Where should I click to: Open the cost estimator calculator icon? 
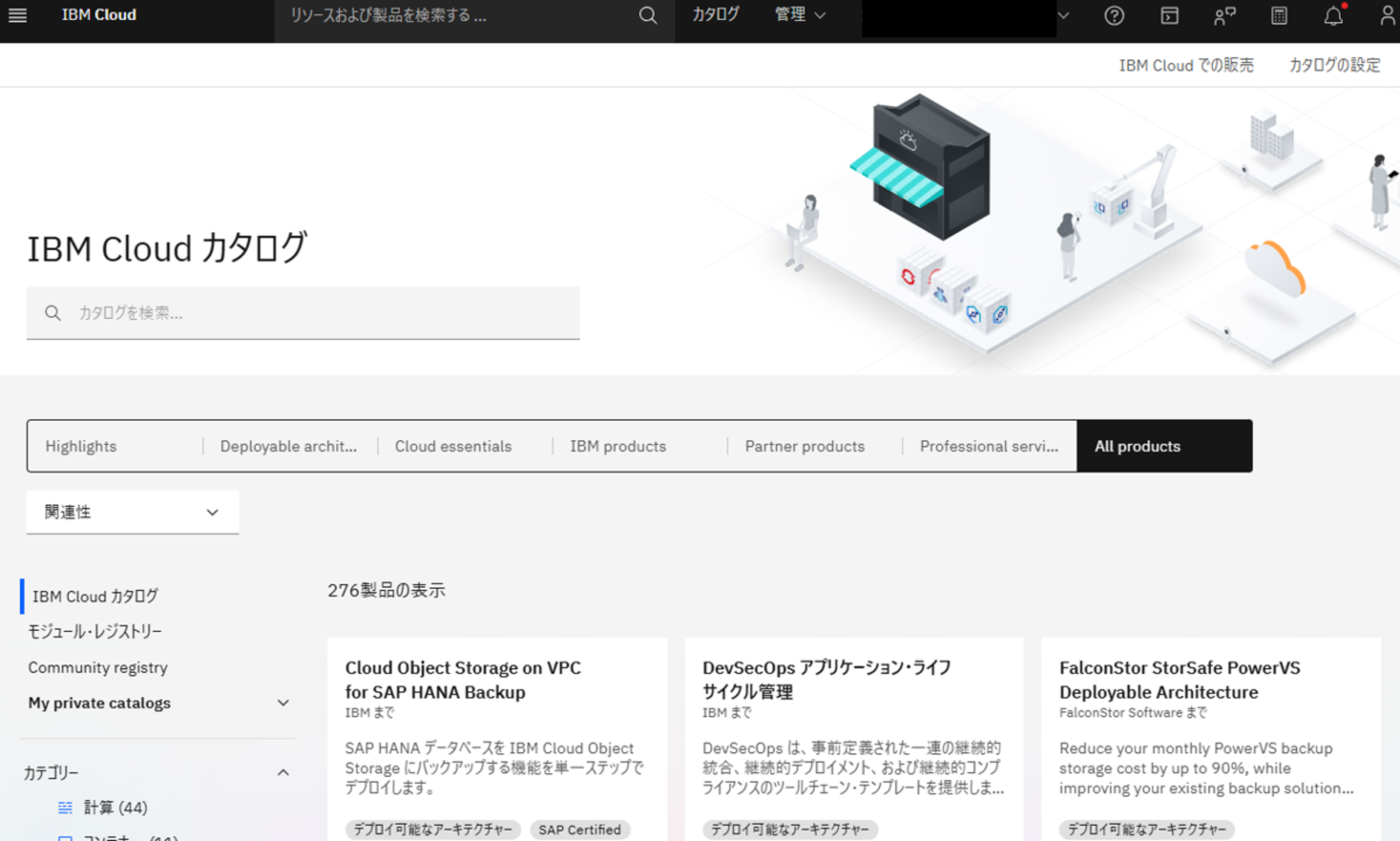tap(1279, 15)
